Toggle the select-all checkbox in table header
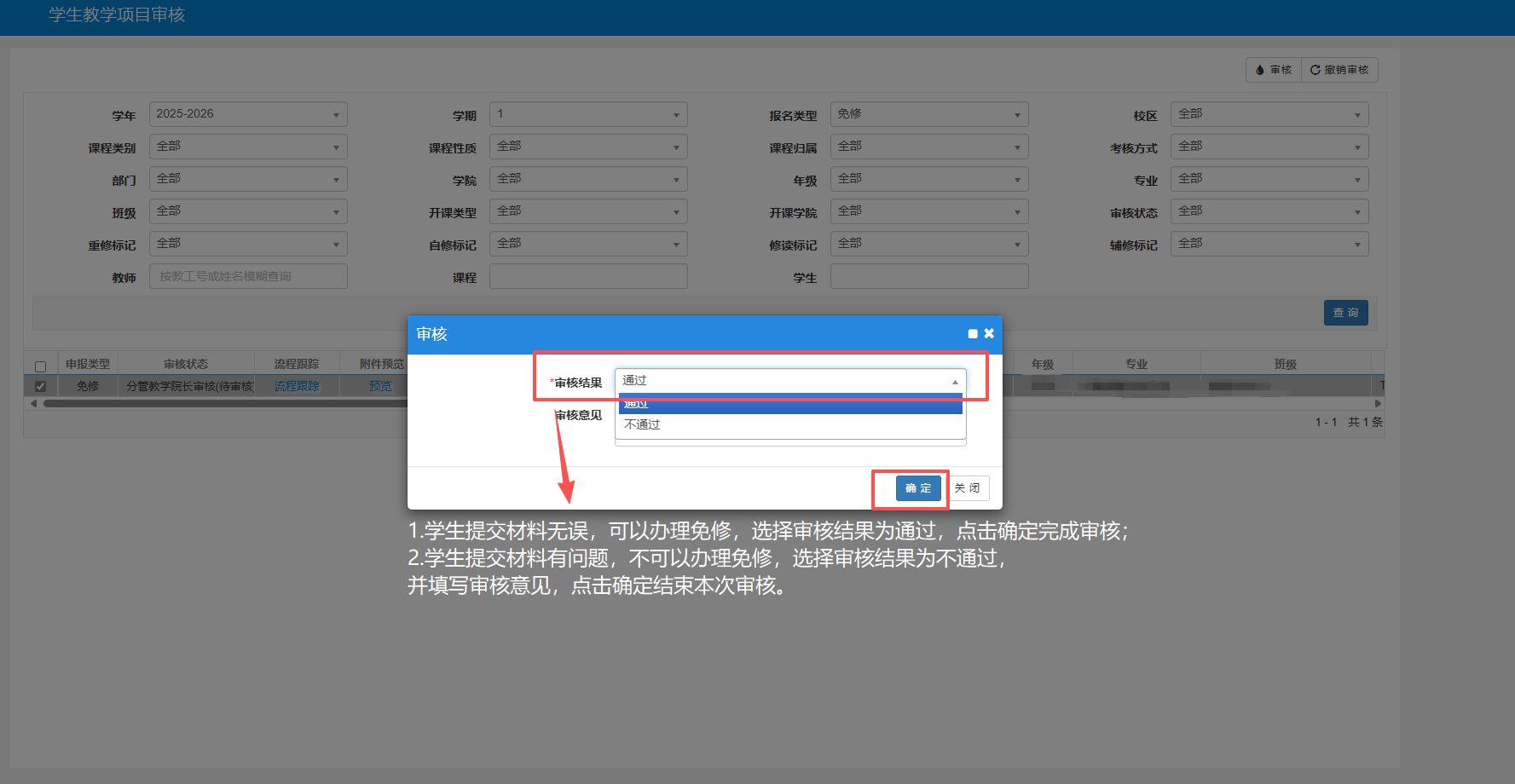The width and height of the screenshot is (1515, 784). 40,366
